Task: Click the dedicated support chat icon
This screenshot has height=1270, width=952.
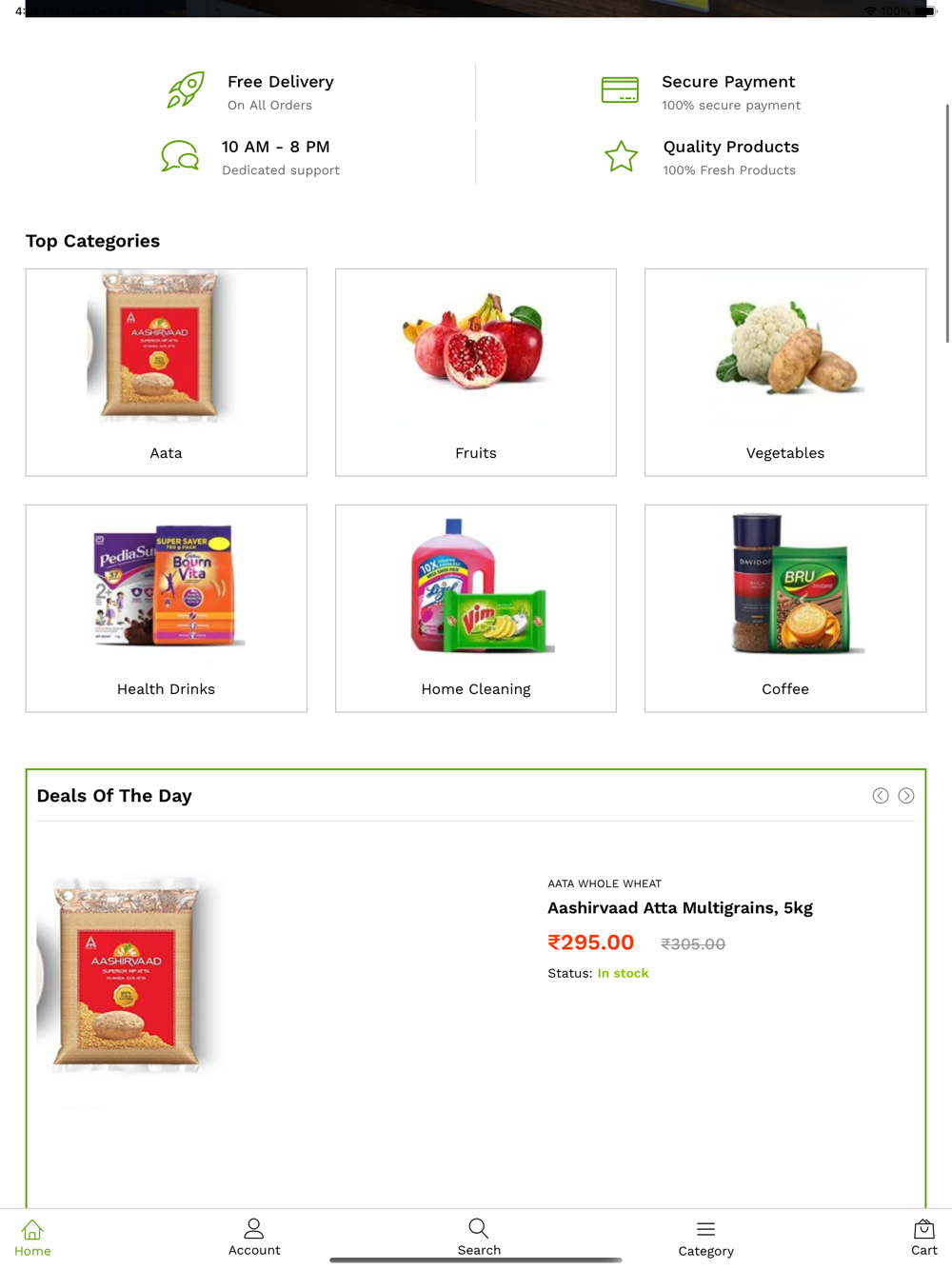Action: (x=180, y=156)
